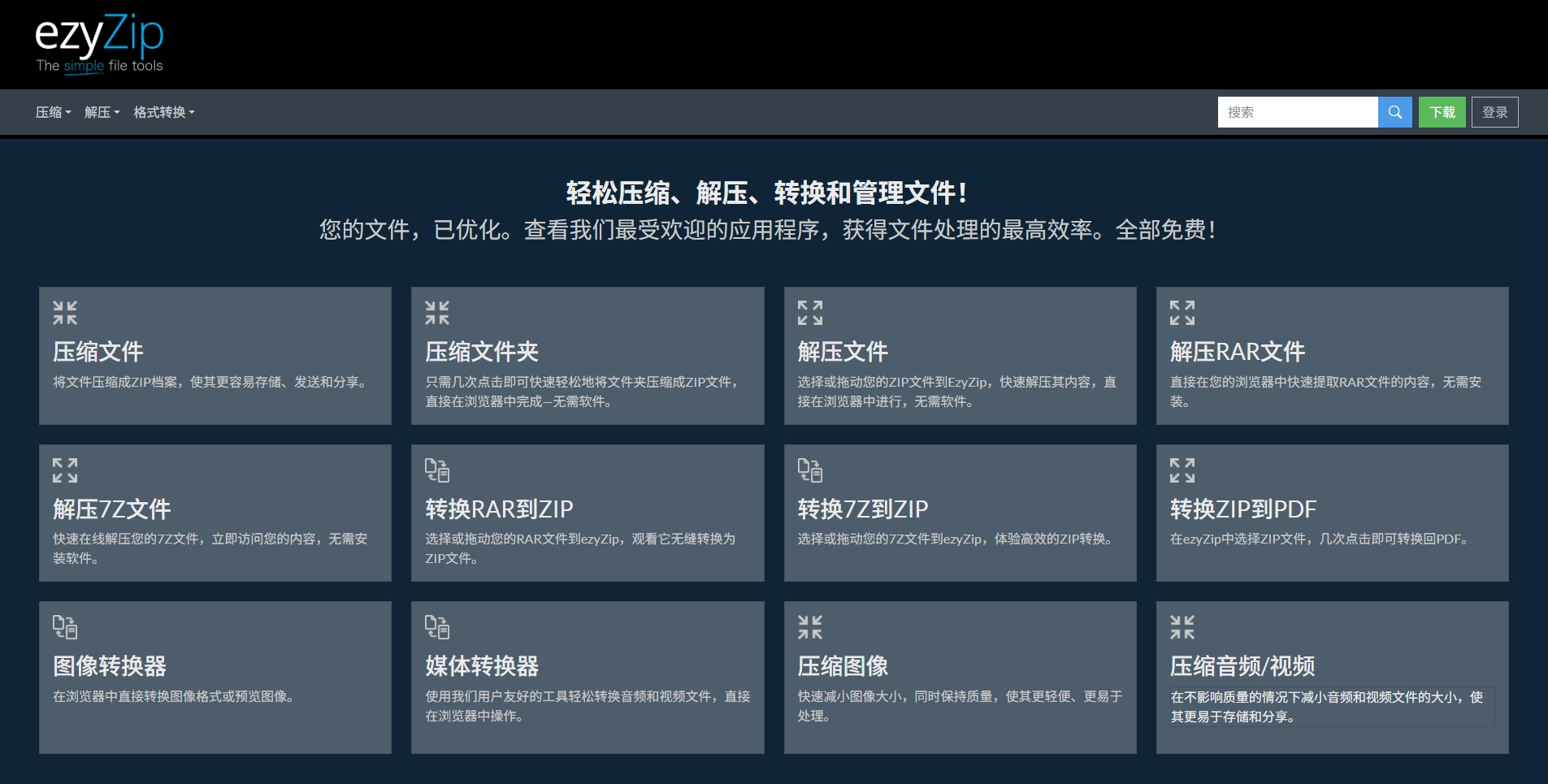Open the 格式转换 dropdown menu
This screenshot has height=784, width=1548.
click(164, 112)
